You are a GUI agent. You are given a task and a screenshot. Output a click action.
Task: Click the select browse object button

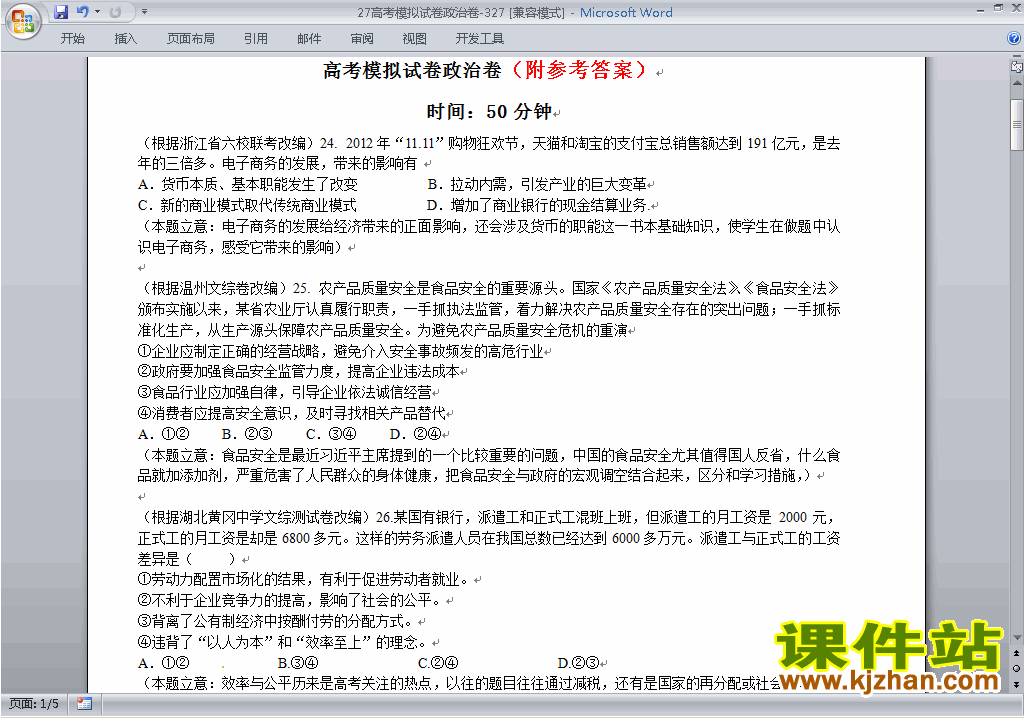[1016, 667]
